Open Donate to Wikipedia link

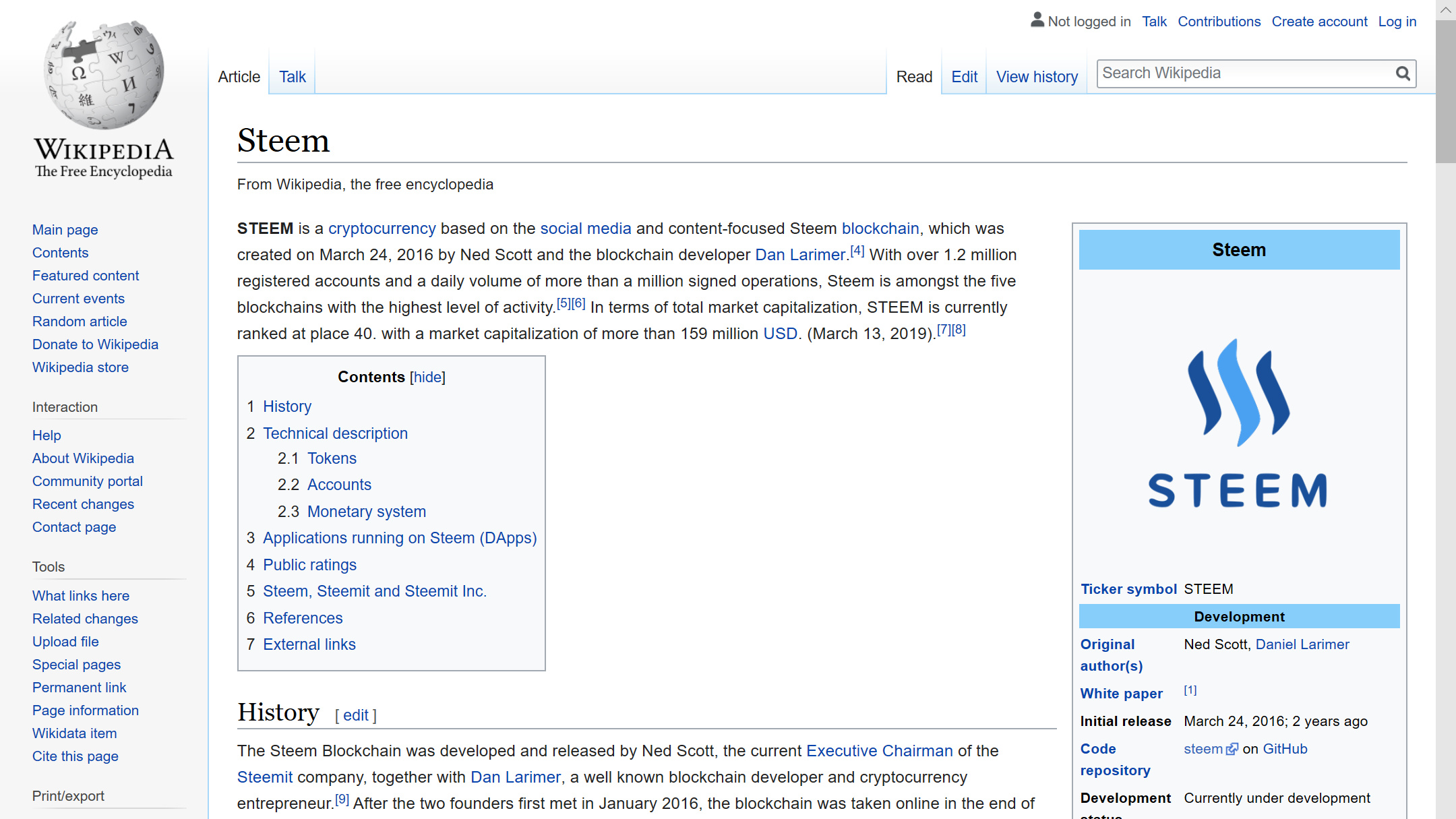coord(95,344)
